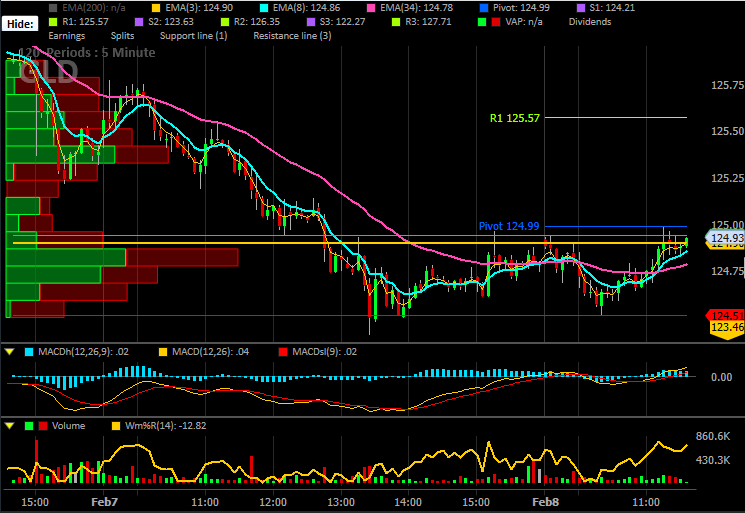Hide the S3: 122.27 level
Image resolution: width=745 pixels, height=513 pixels.
pyautogui.click(x=343, y=22)
